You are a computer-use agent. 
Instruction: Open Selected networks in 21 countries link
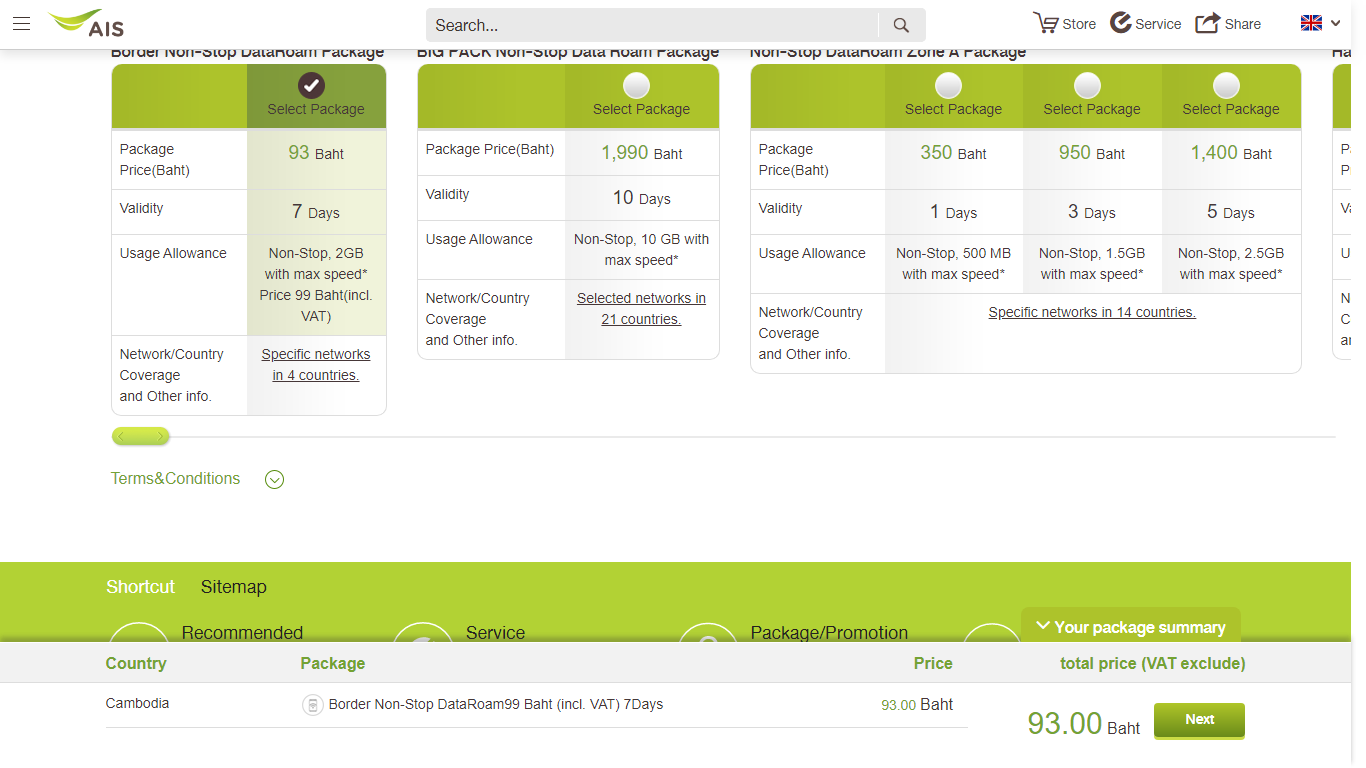pyautogui.click(x=641, y=309)
